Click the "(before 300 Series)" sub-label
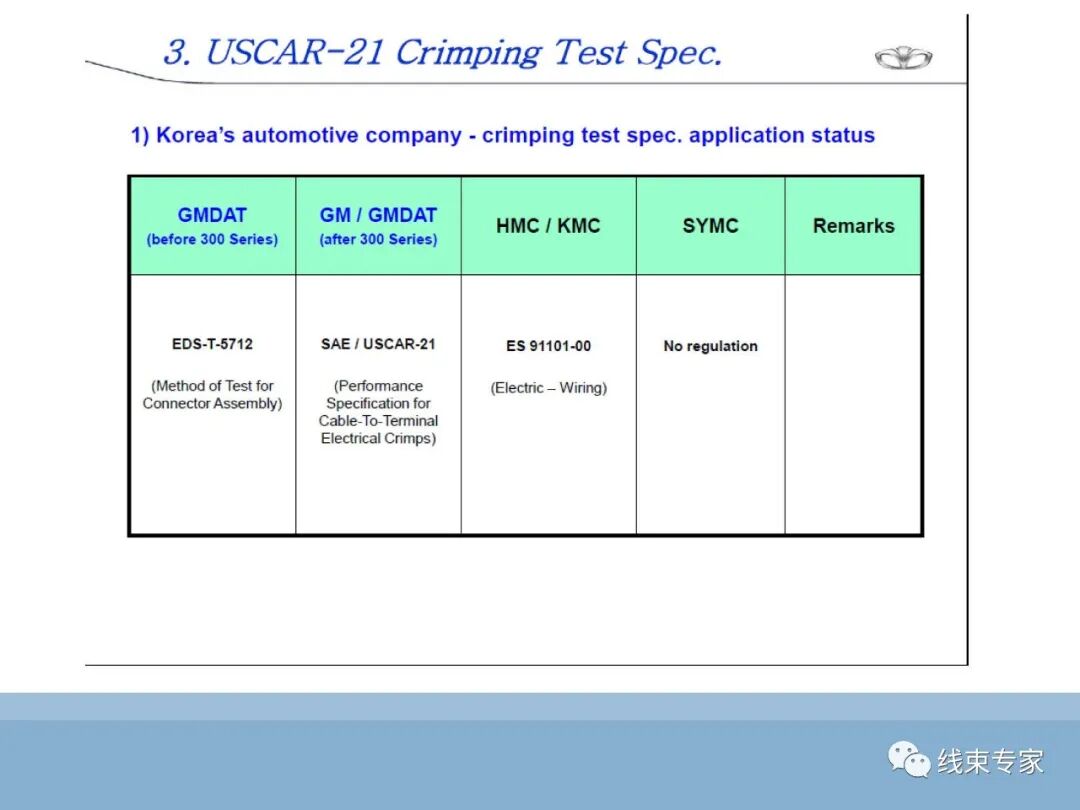 (x=212, y=240)
